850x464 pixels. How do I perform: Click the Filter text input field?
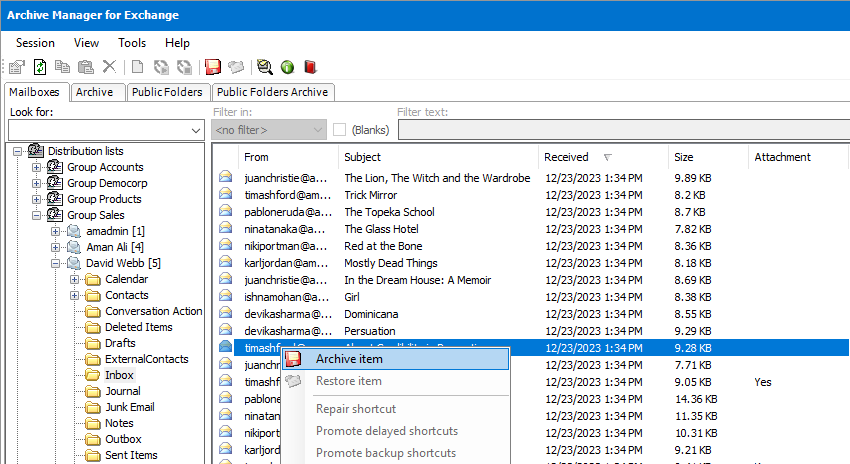pos(620,130)
